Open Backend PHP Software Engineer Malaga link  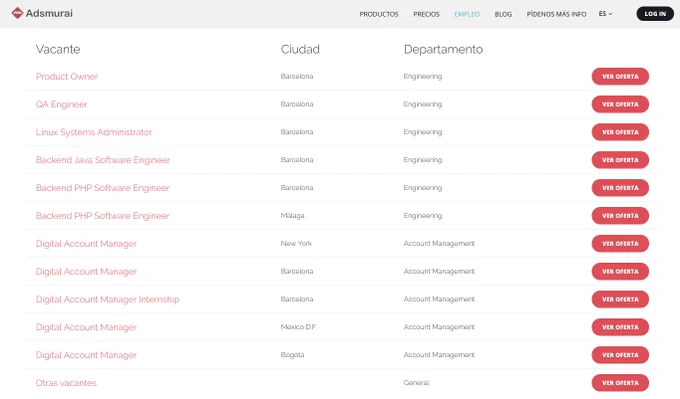coord(102,216)
